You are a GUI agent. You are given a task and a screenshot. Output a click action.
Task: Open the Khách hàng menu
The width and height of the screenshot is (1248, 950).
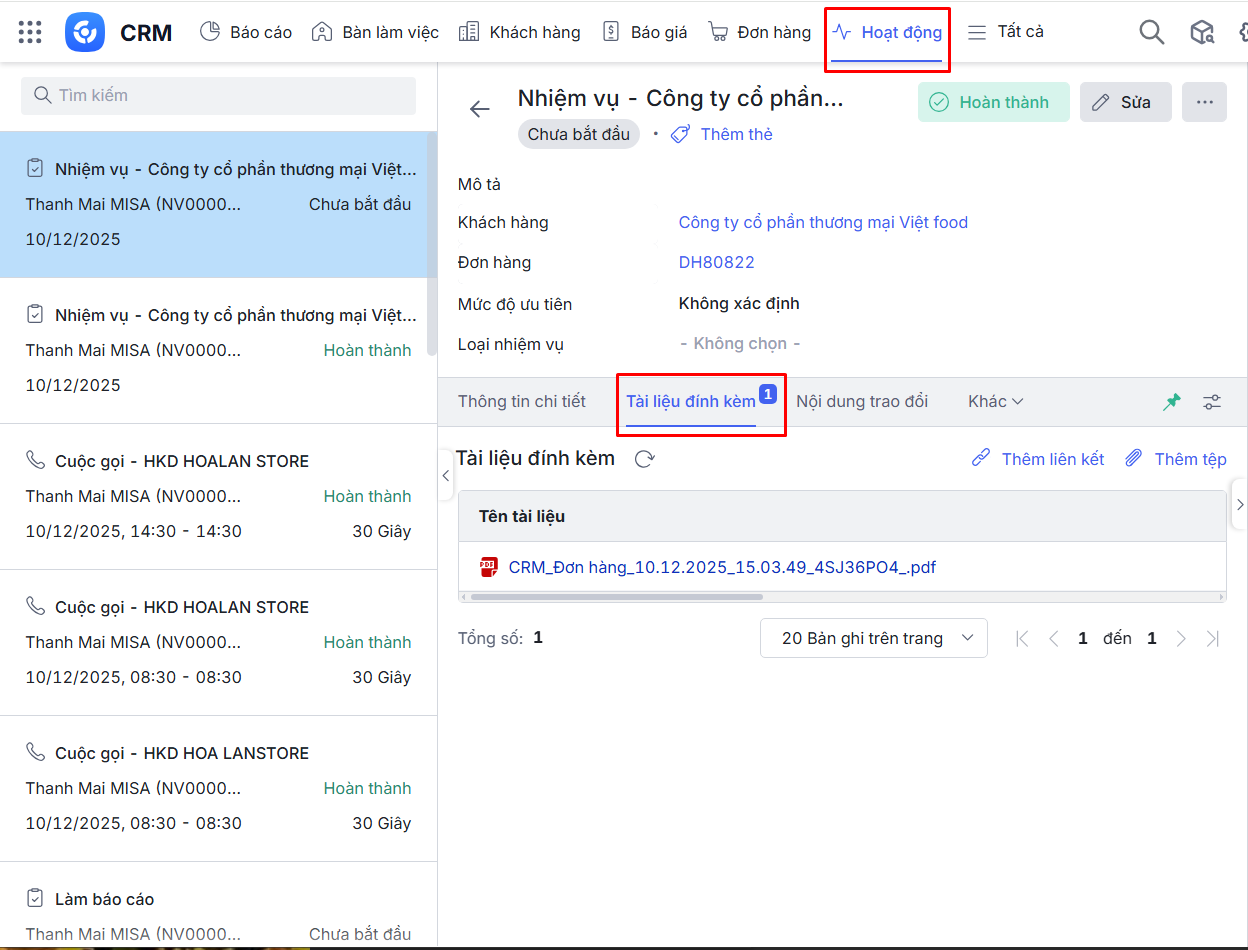519,32
